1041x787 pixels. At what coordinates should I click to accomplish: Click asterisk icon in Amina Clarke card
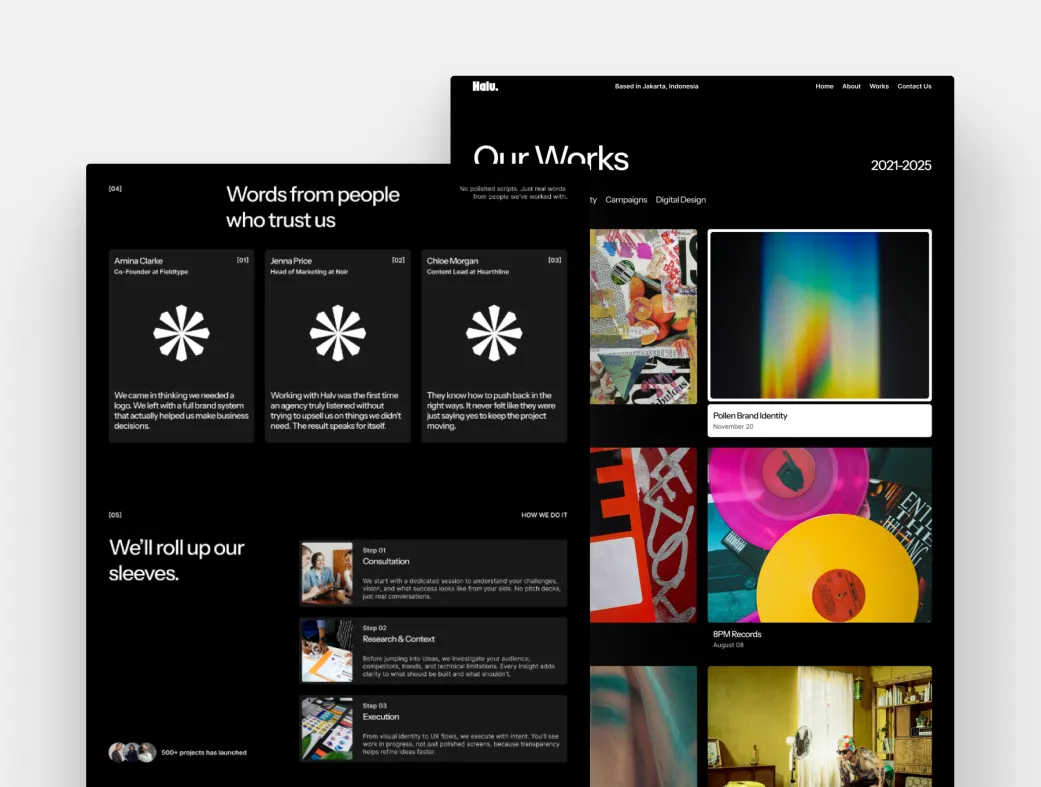click(181, 333)
